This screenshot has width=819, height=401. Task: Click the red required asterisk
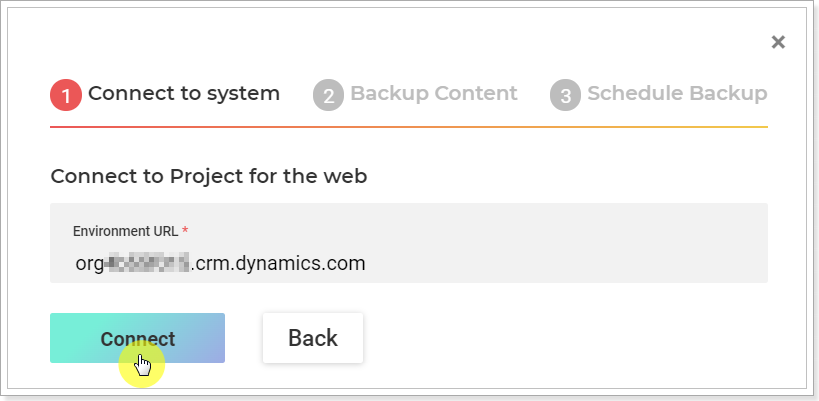pos(185,230)
